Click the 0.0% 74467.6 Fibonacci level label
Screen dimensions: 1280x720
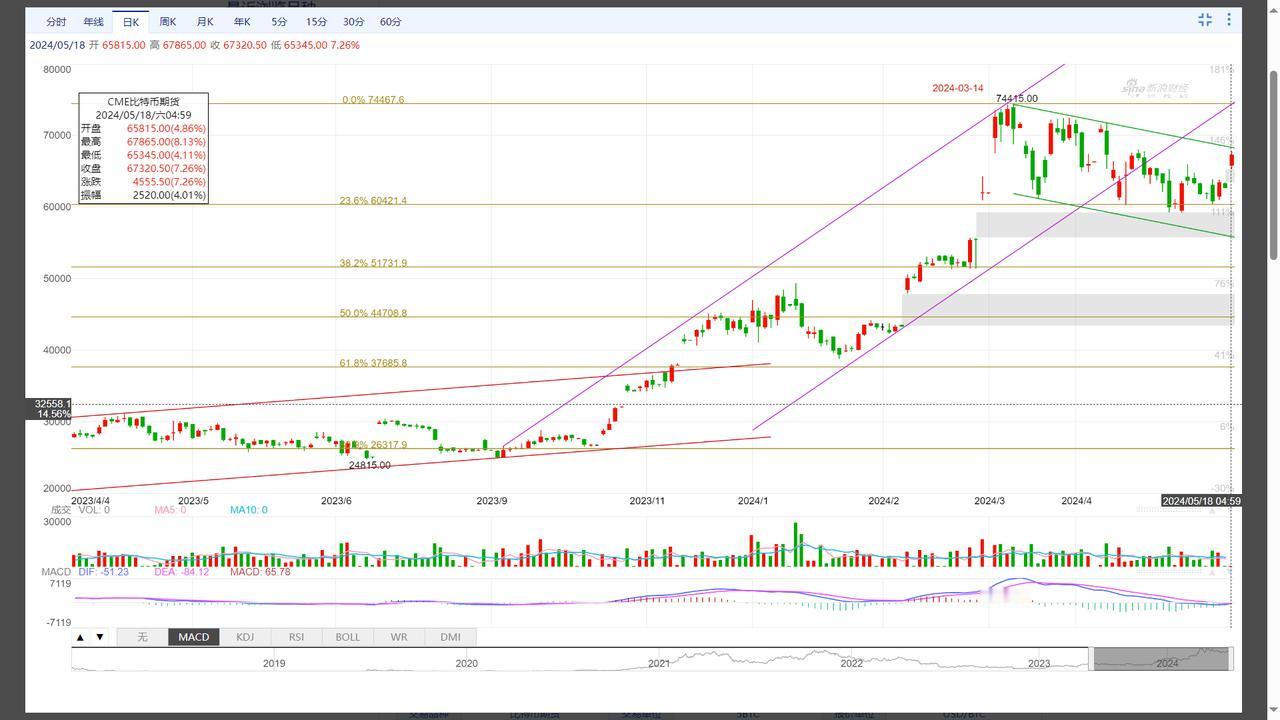click(x=373, y=100)
